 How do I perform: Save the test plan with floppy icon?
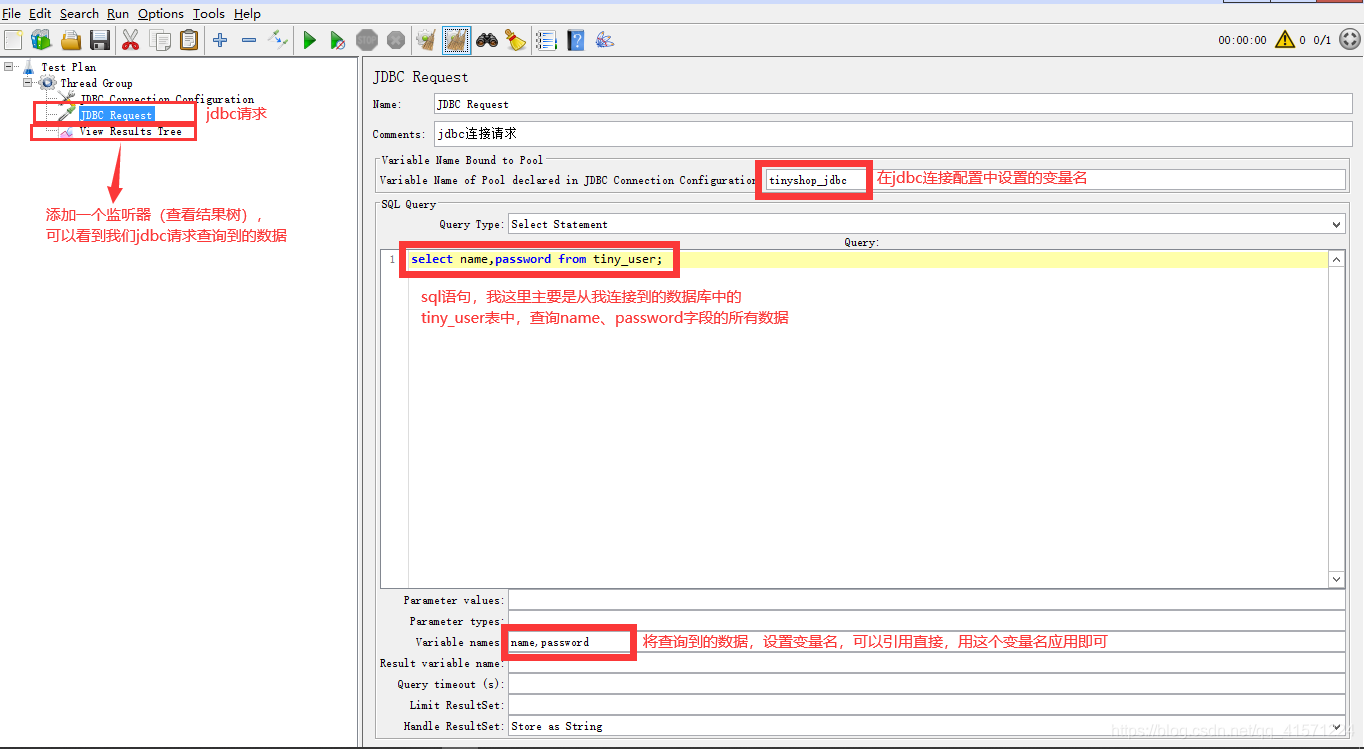pos(100,40)
